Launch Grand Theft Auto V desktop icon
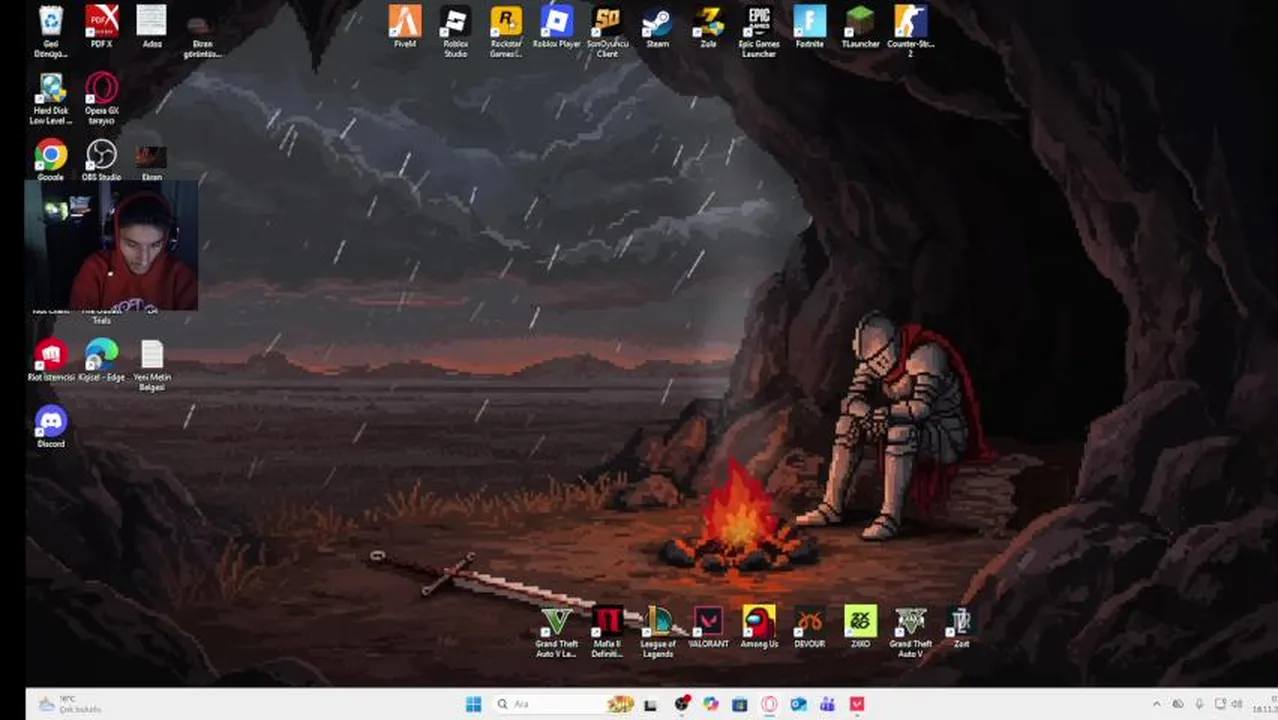The height and width of the screenshot is (720, 1278). pos(910,632)
